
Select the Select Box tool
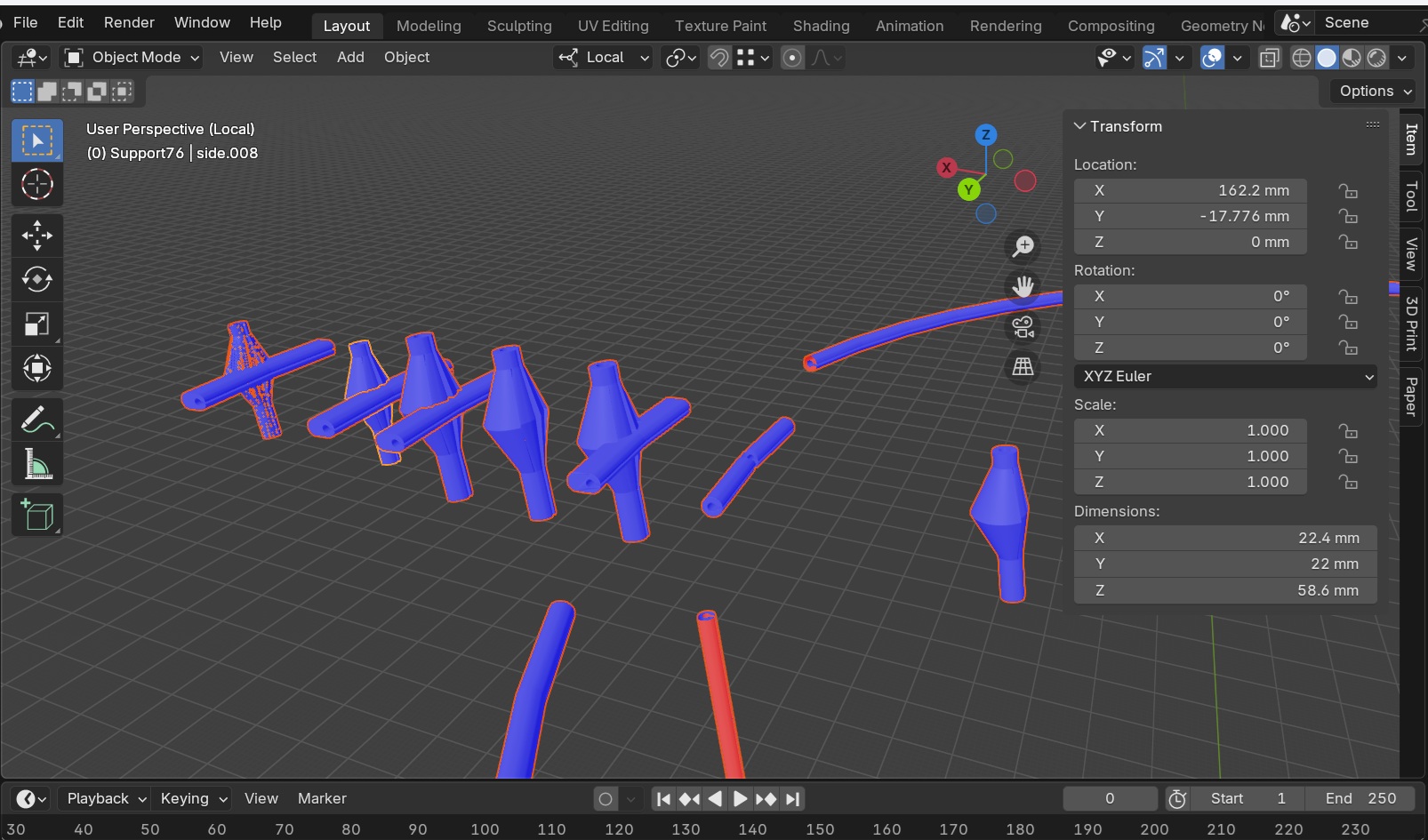36,140
